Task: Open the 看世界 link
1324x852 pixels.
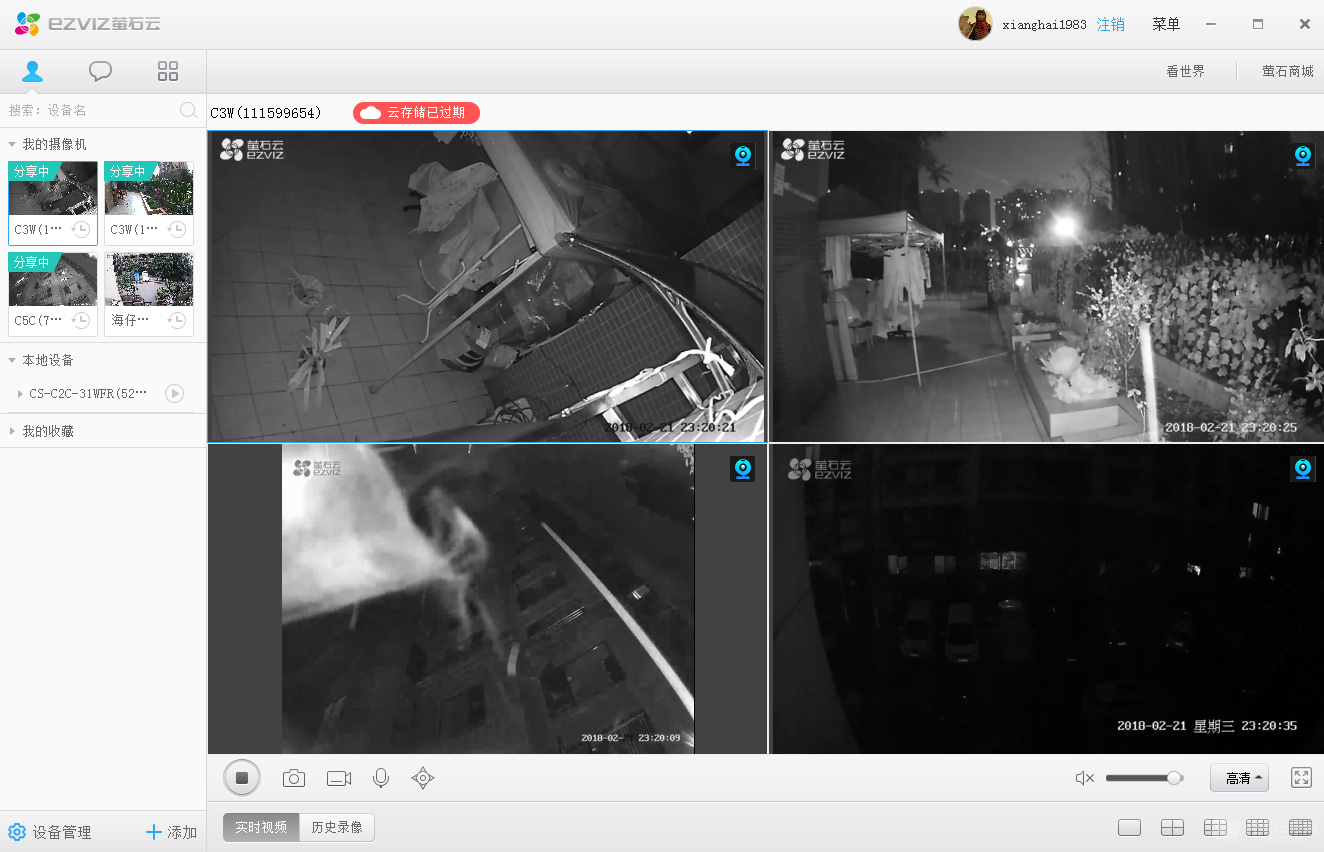Action: [1186, 72]
